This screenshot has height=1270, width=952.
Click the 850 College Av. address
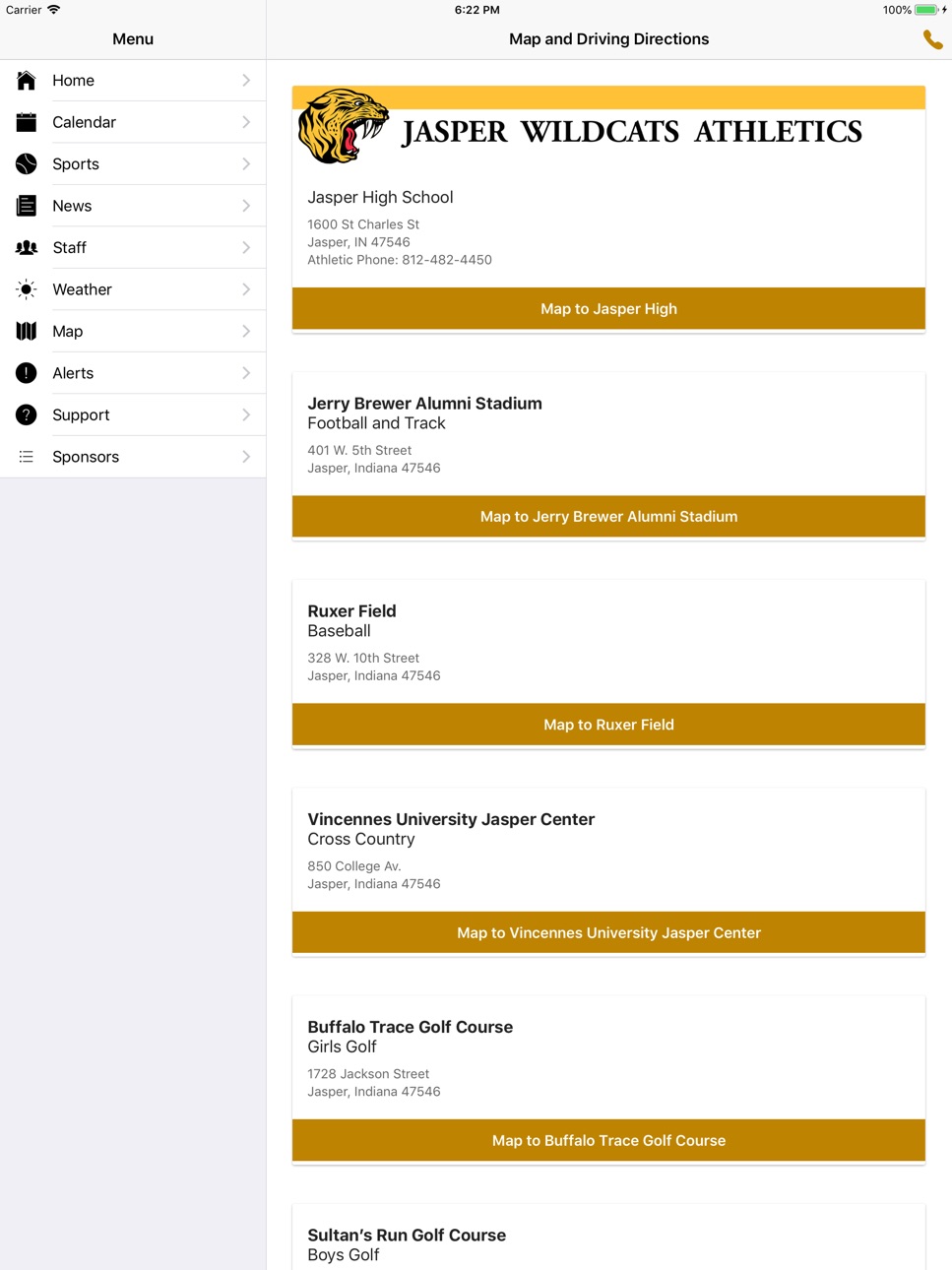[354, 866]
